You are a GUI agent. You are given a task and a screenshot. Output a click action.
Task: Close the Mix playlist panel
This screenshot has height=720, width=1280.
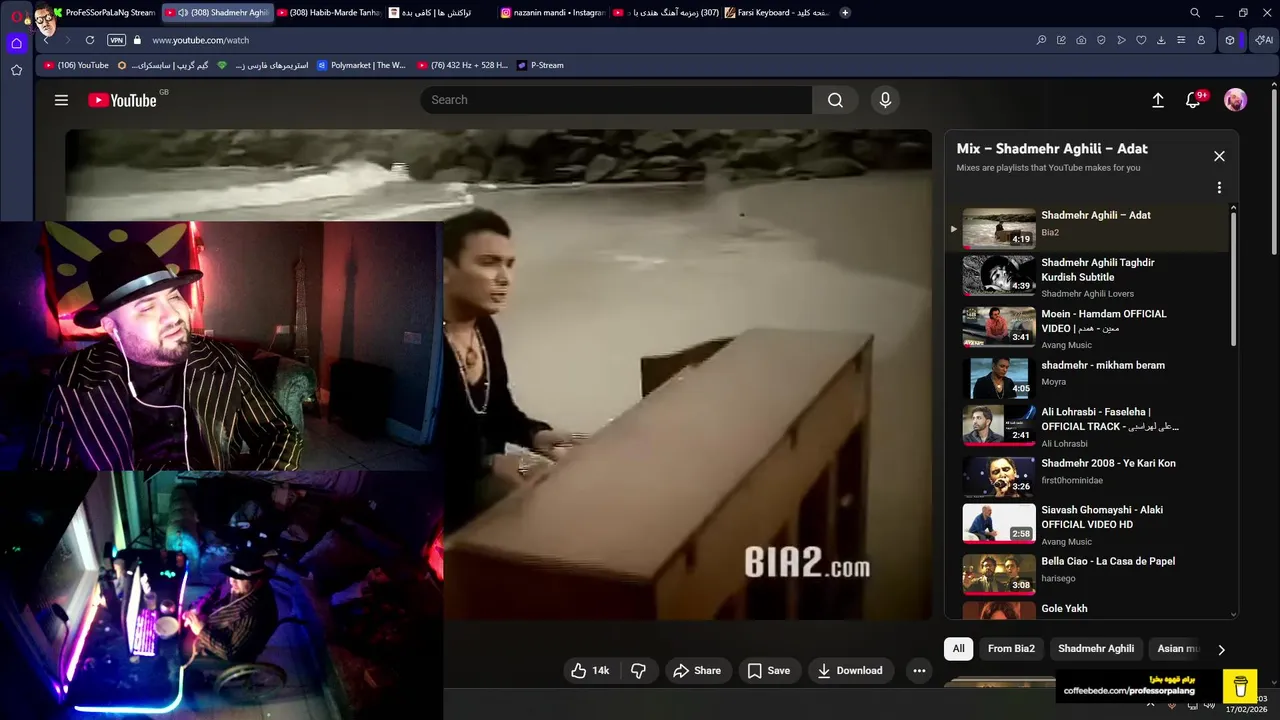pyautogui.click(x=1219, y=156)
